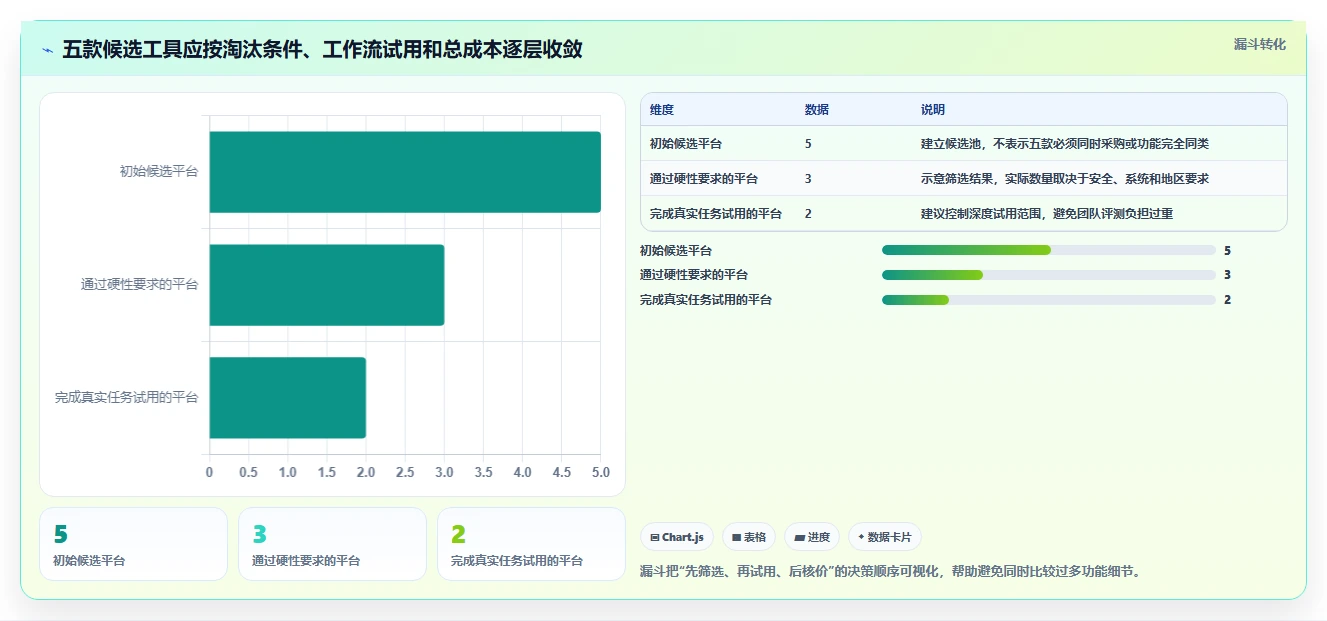Open the stat card showing 3

[x=333, y=544]
